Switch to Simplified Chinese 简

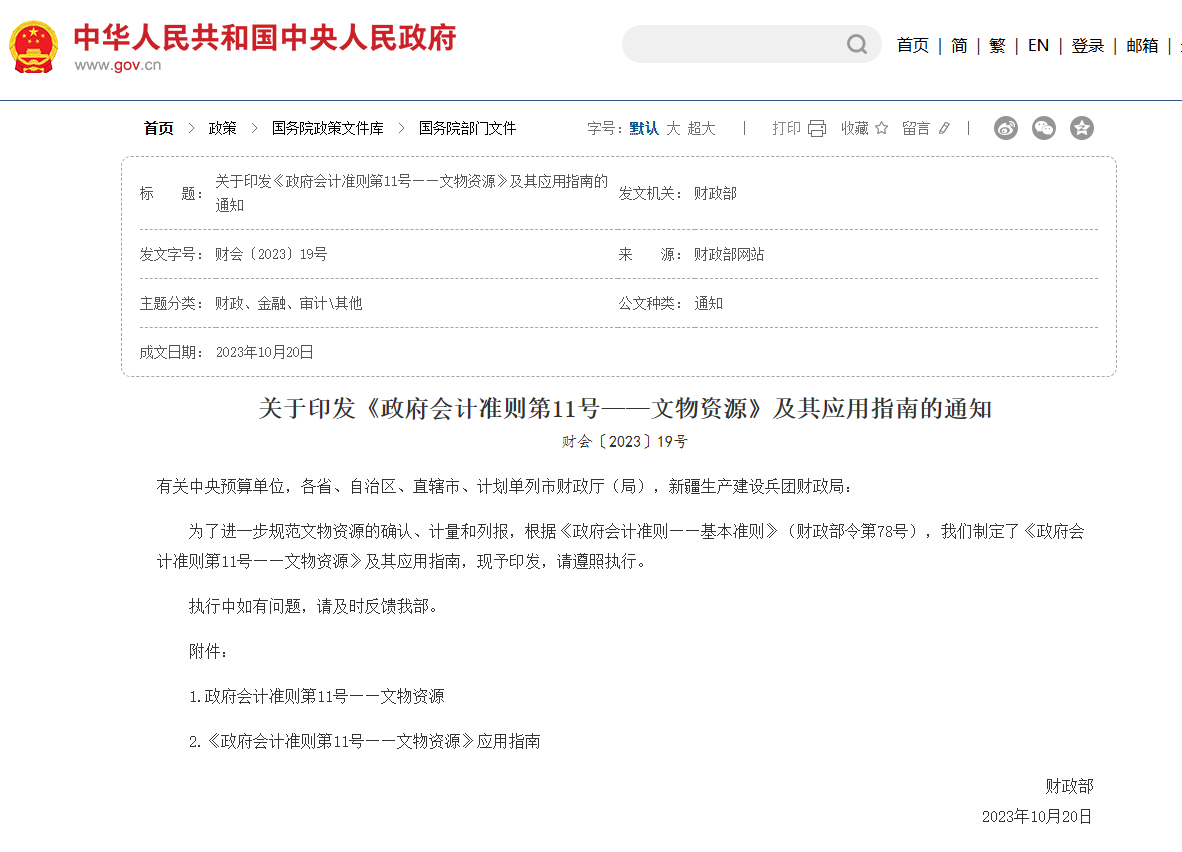click(x=957, y=45)
